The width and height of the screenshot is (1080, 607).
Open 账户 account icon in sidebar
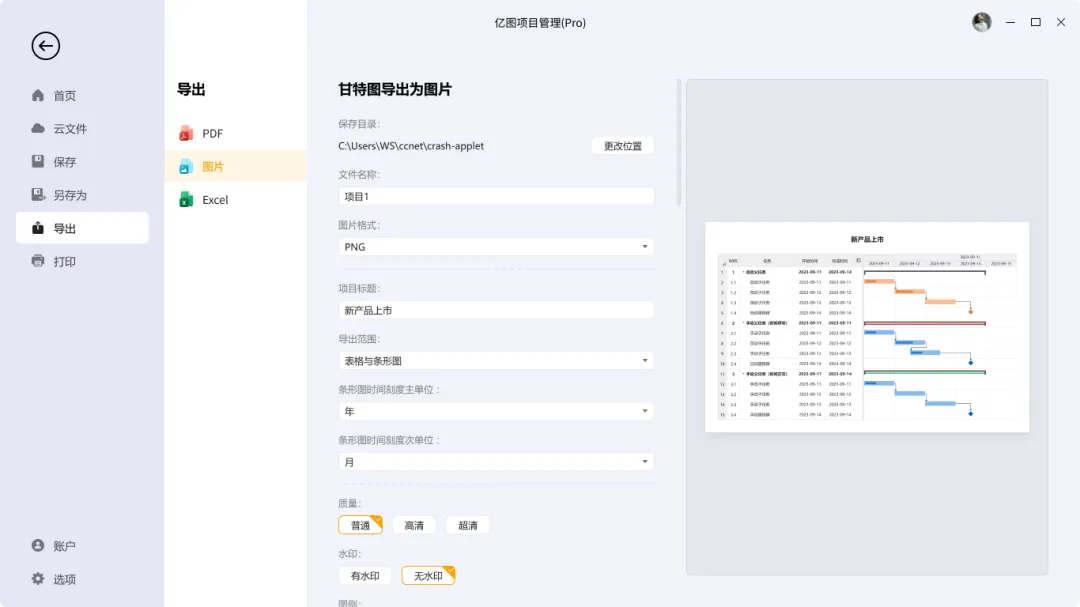tap(38, 546)
